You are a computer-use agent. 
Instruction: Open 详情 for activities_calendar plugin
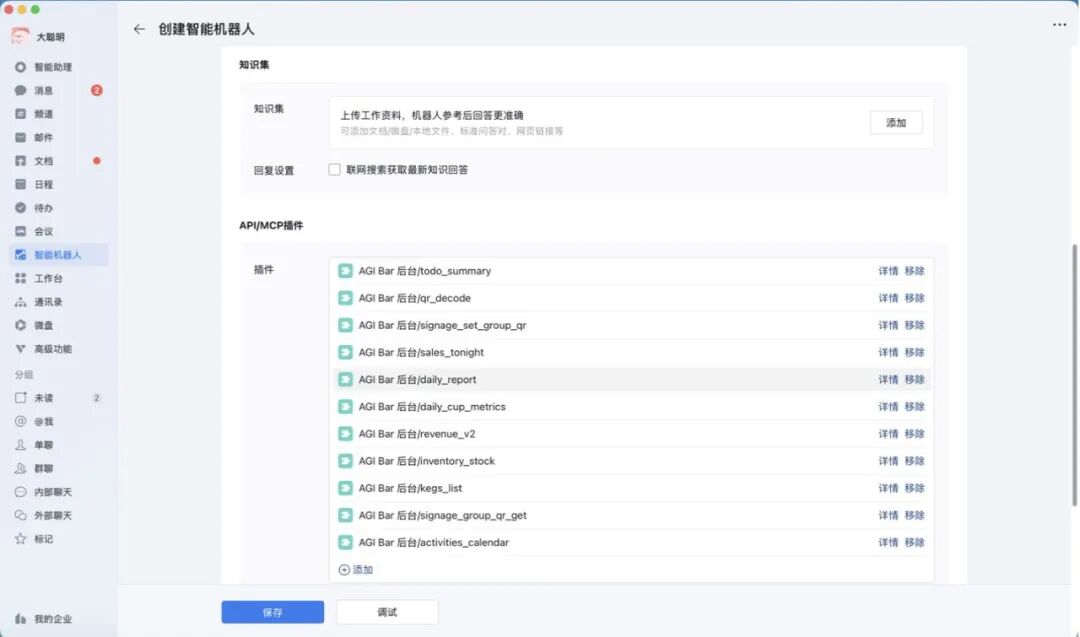(888, 543)
